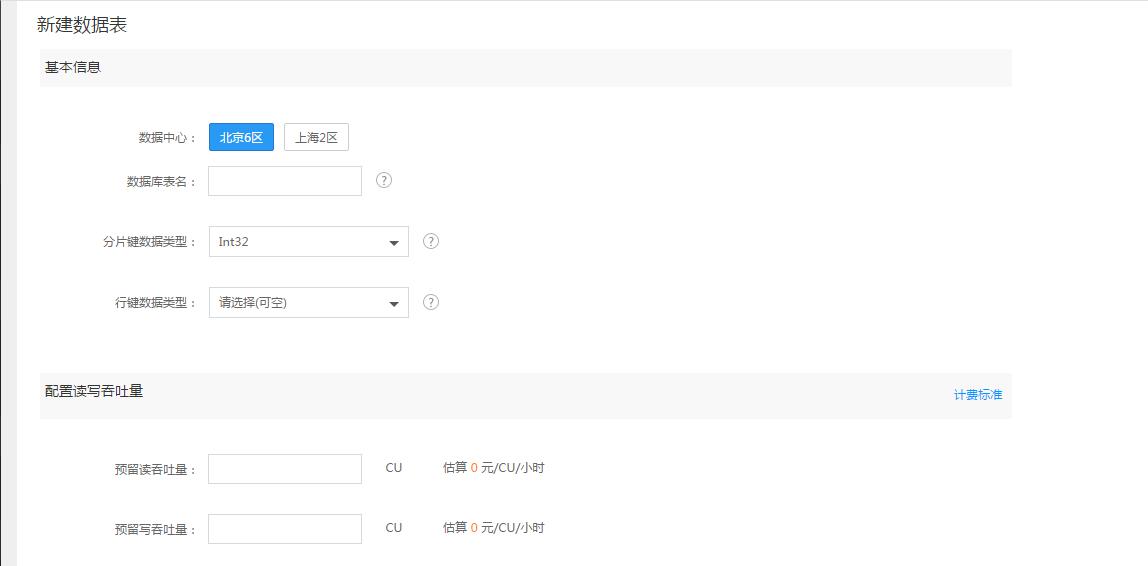
Task: Click the 基本信息 section header
Action: coord(72,67)
